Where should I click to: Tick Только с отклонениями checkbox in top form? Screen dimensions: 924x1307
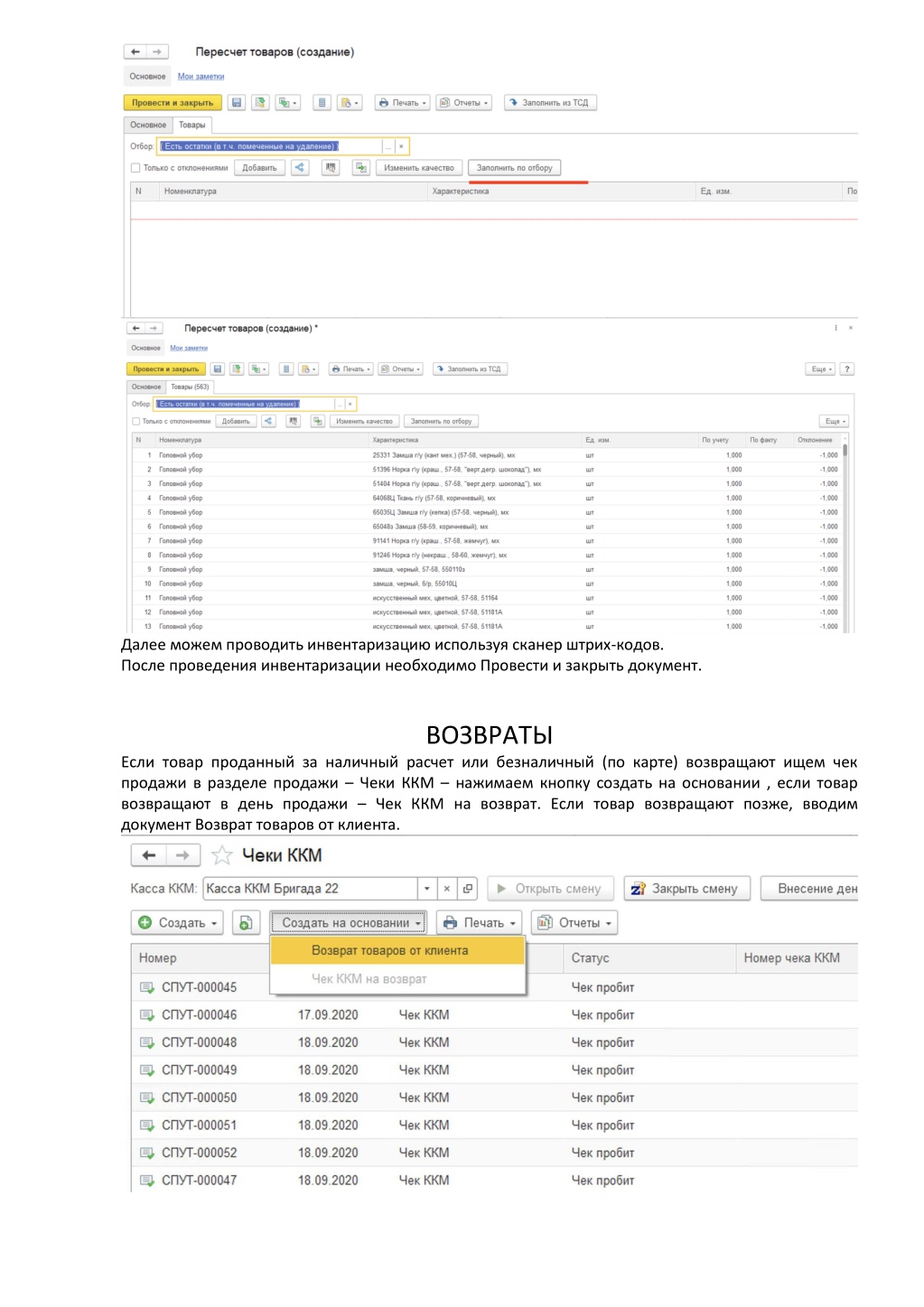(135, 168)
